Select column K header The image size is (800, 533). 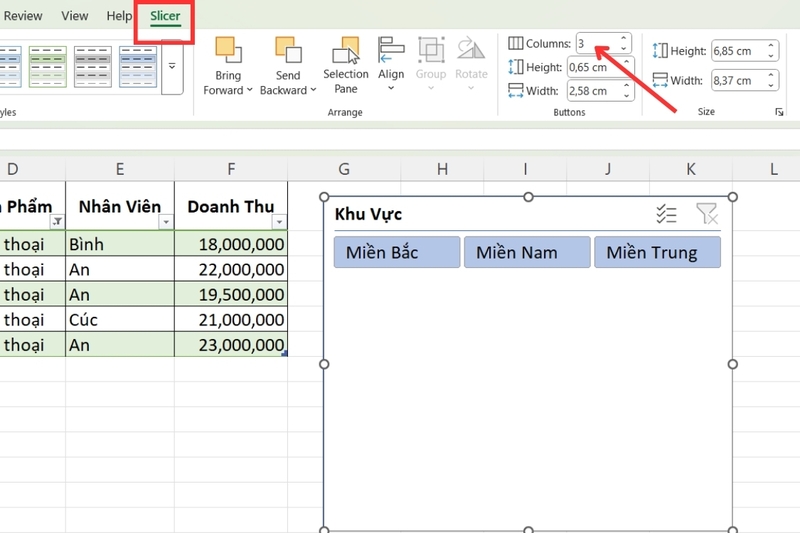pos(691,169)
